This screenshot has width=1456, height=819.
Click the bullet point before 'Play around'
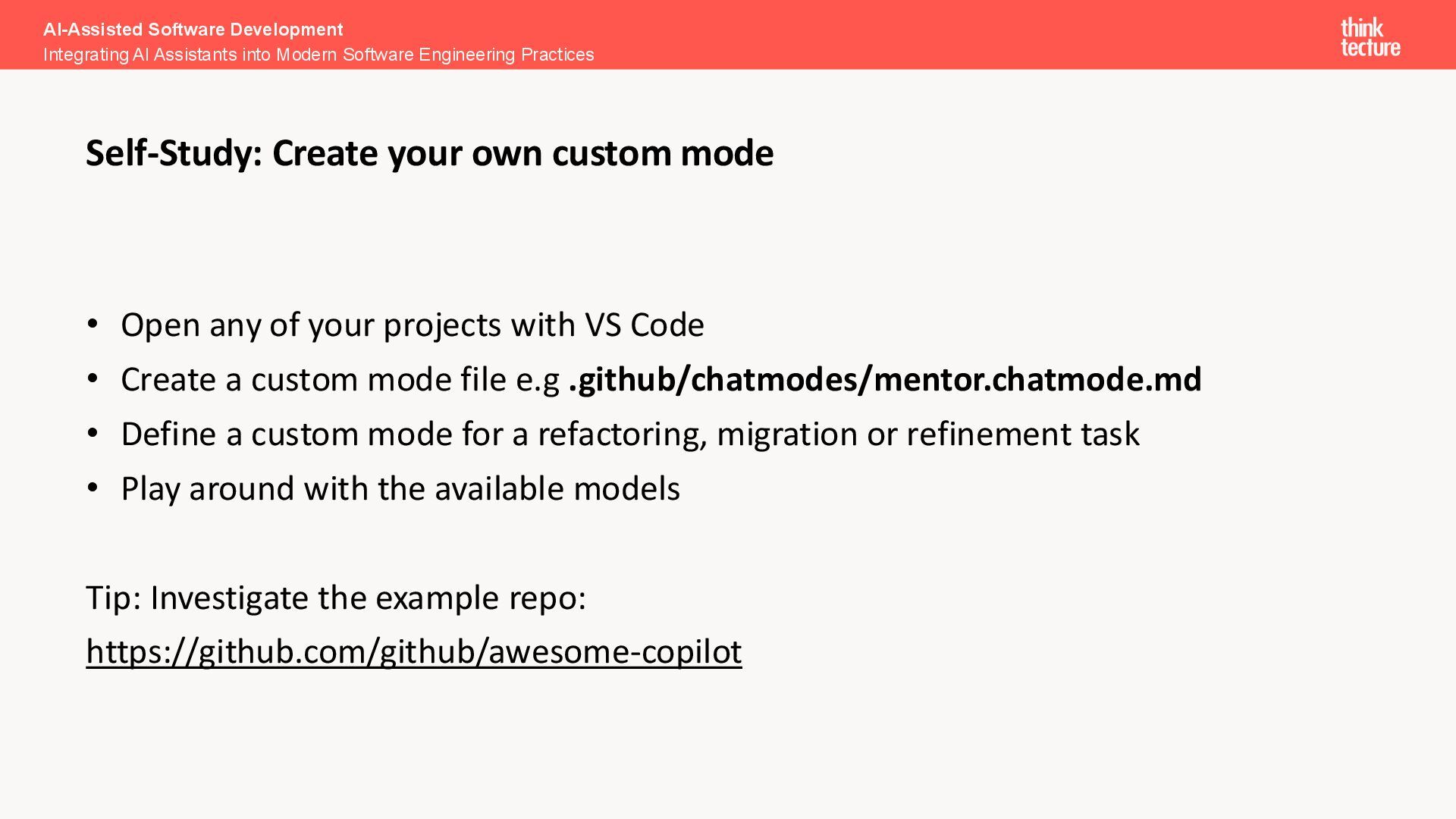pos(93,488)
